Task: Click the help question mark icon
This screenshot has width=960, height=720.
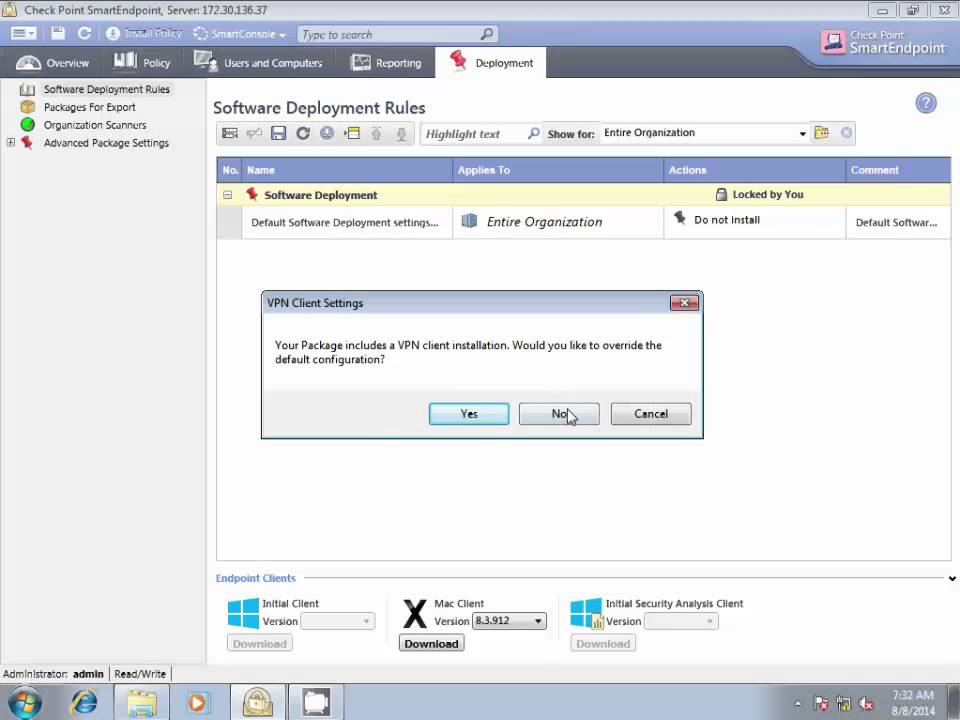Action: [x=926, y=103]
